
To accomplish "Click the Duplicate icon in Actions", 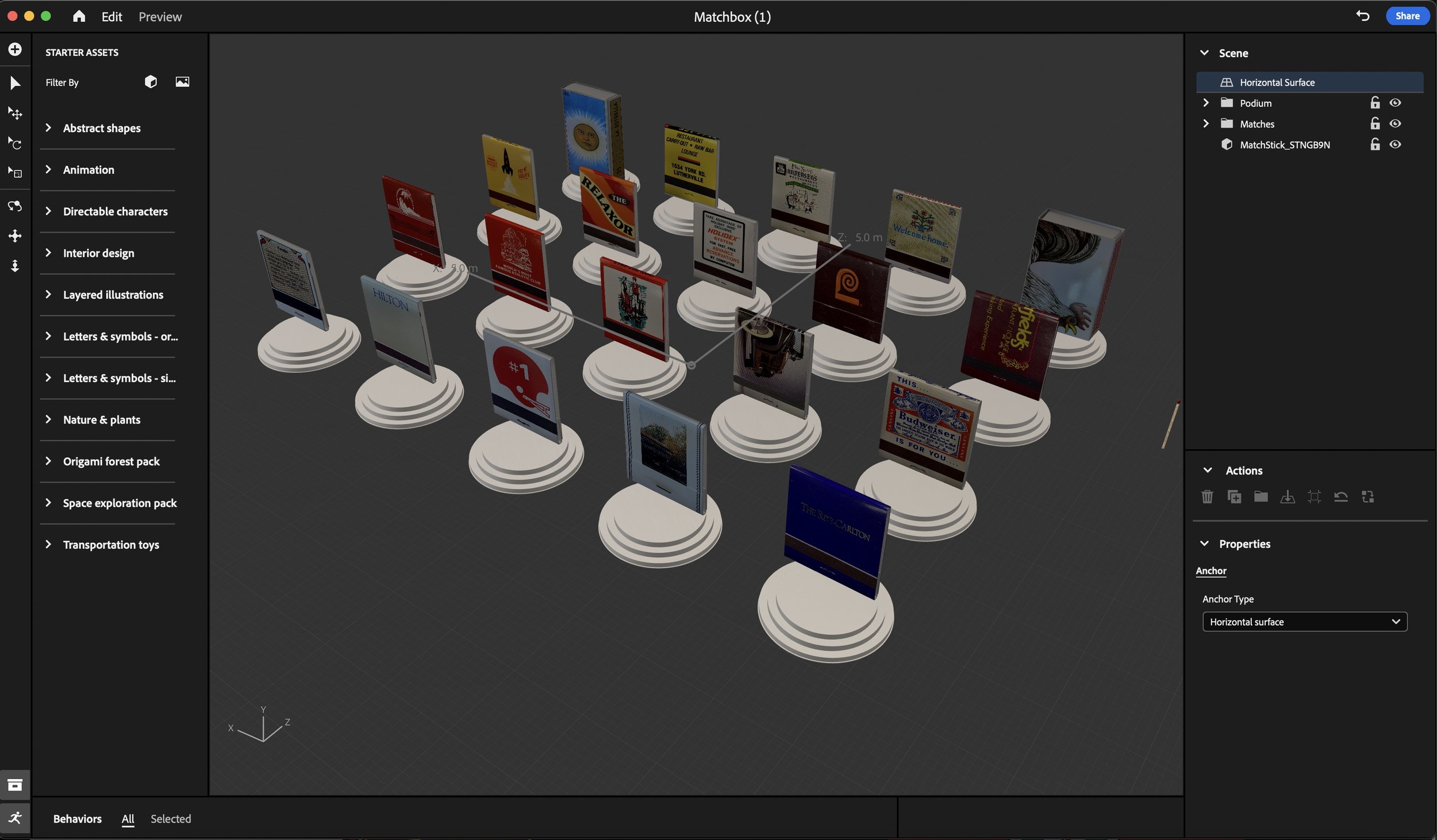I will point(1234,496).
